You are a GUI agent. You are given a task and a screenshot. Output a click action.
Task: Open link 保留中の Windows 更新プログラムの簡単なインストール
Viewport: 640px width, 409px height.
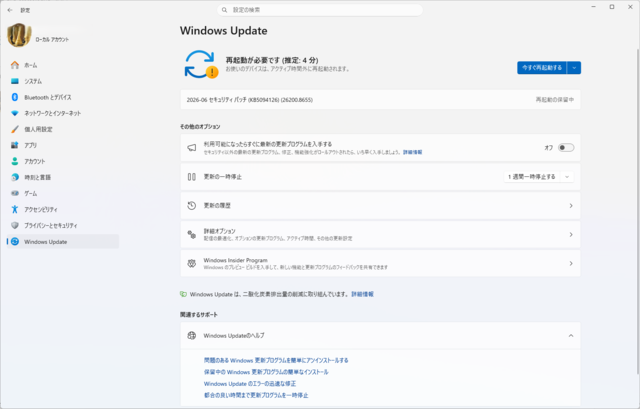click(266, 372)
